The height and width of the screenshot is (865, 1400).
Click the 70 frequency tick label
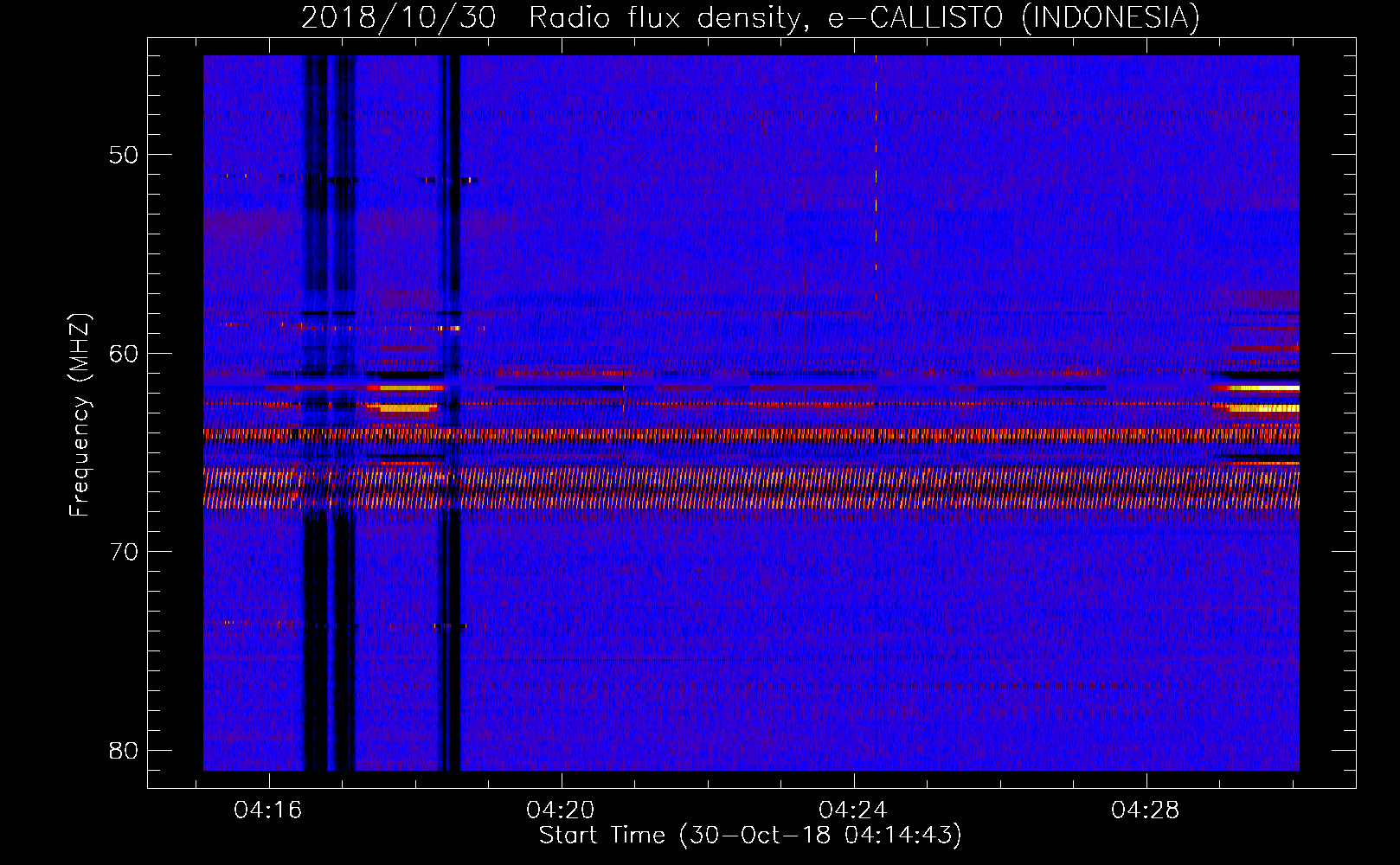[124, 552]
